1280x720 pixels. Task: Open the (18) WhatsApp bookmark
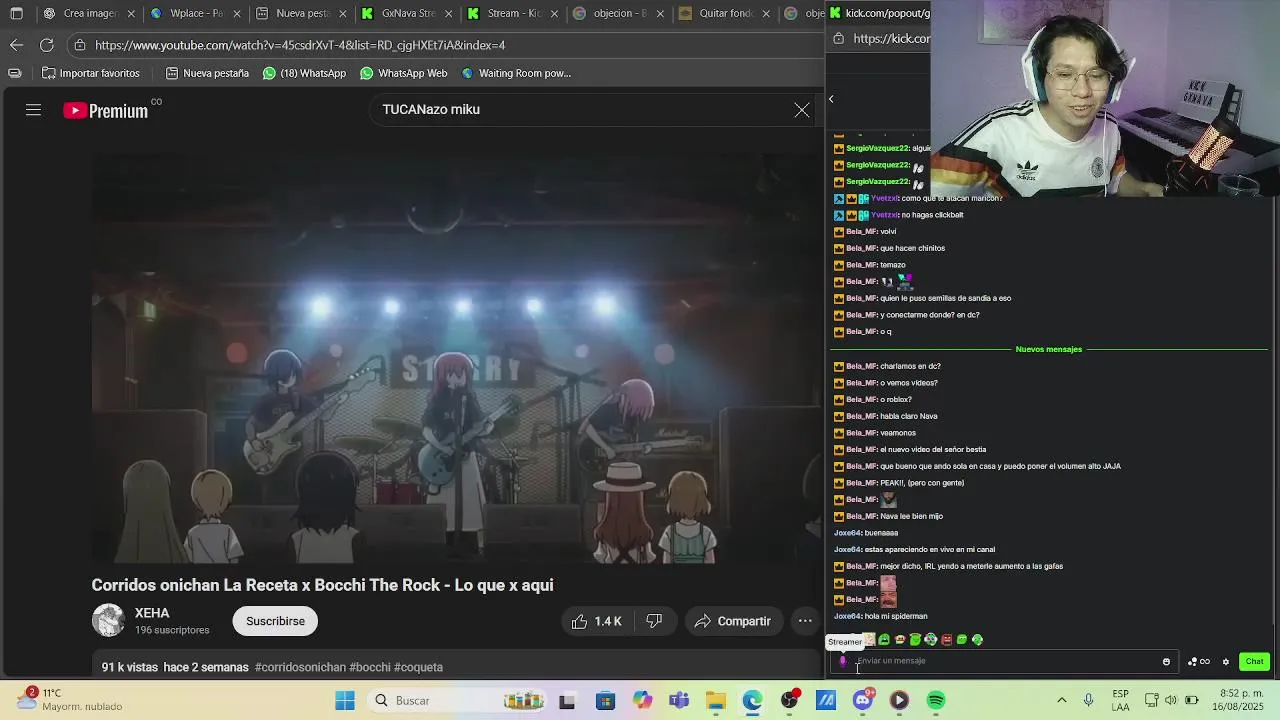(304, 73)
